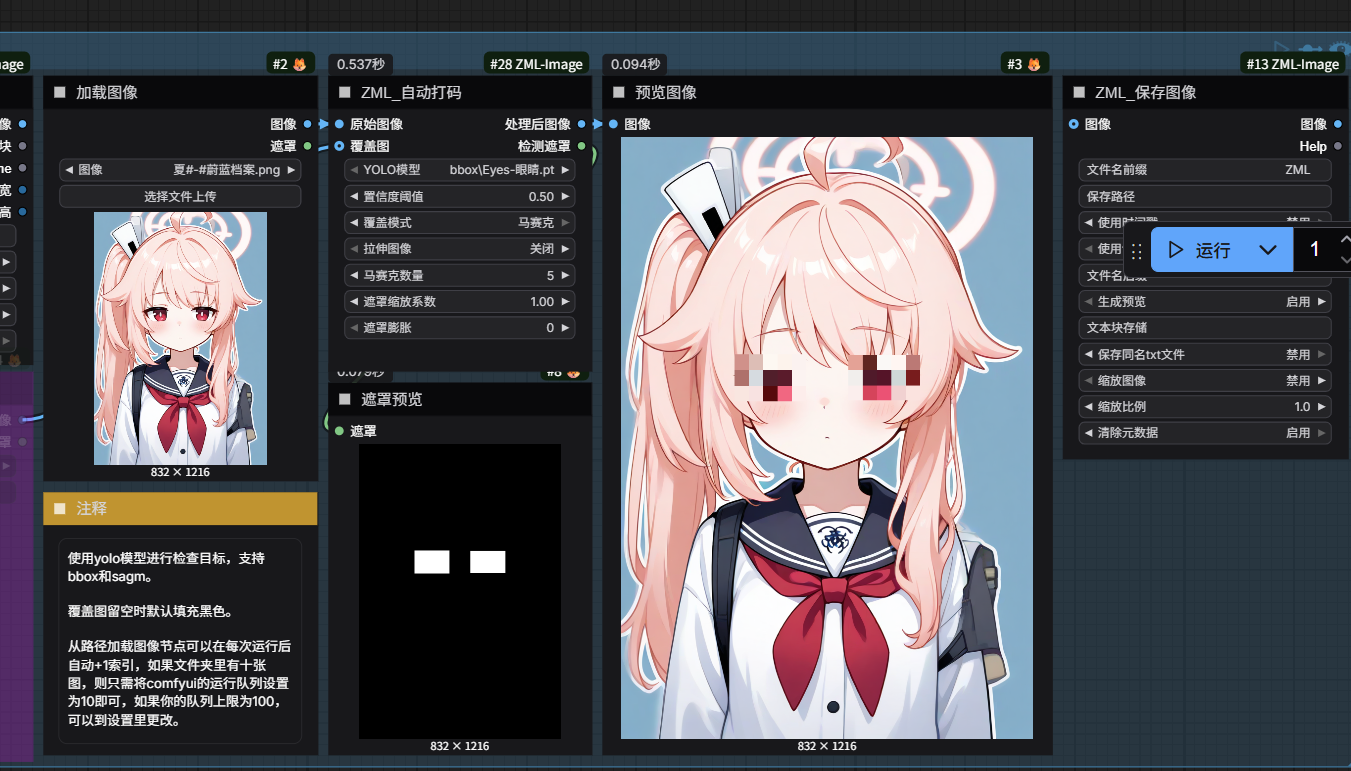Run the workflow with the 运行 button
This screenshot has height=771, width=1351.
tap(1199, 250)
